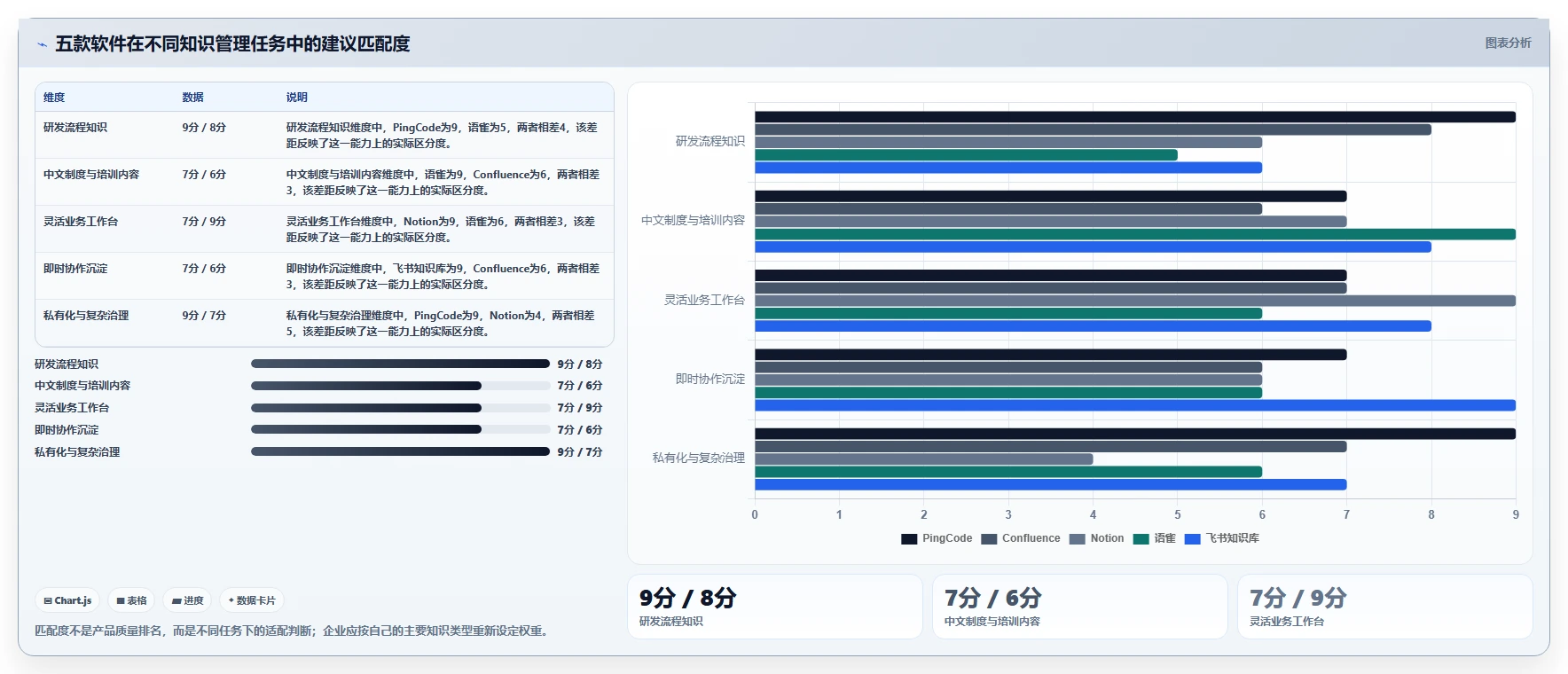Click the 表格 tag chip
This screenshot has height=674, width=1568.
(131, 600)
